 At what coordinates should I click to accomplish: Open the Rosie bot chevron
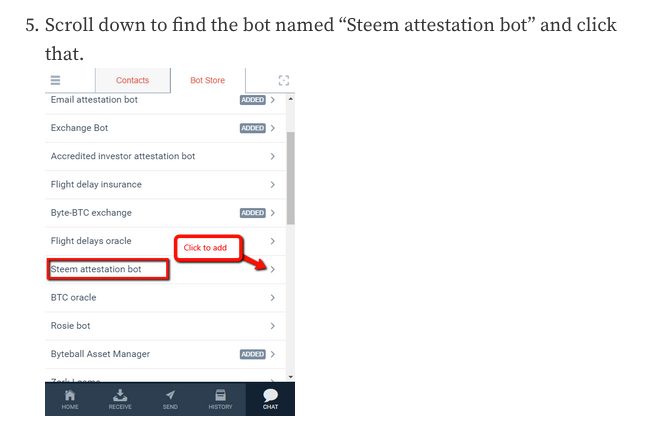(x=273, y=326)
